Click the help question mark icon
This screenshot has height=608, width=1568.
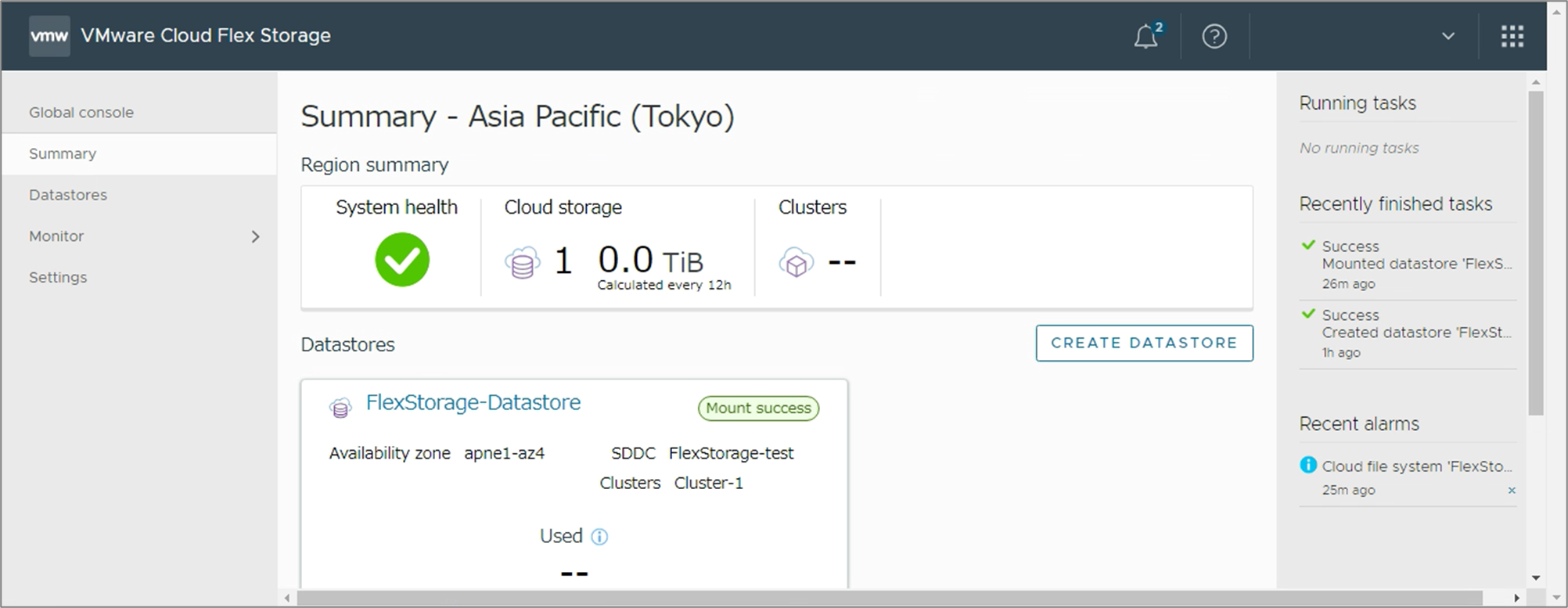pyautogui.click(x=1214, y=37)
